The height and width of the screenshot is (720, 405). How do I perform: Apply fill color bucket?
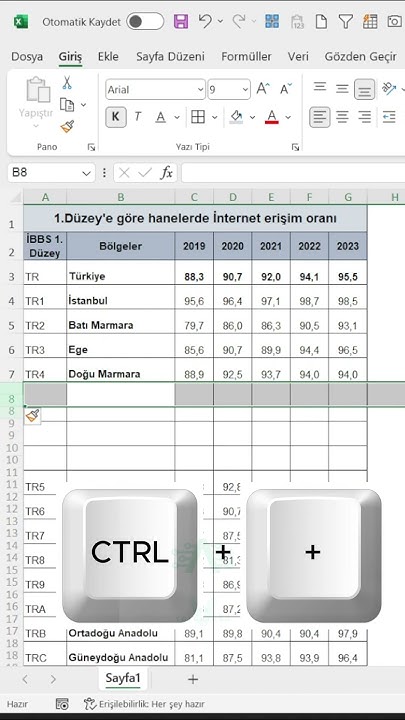(x=236, y=117)
